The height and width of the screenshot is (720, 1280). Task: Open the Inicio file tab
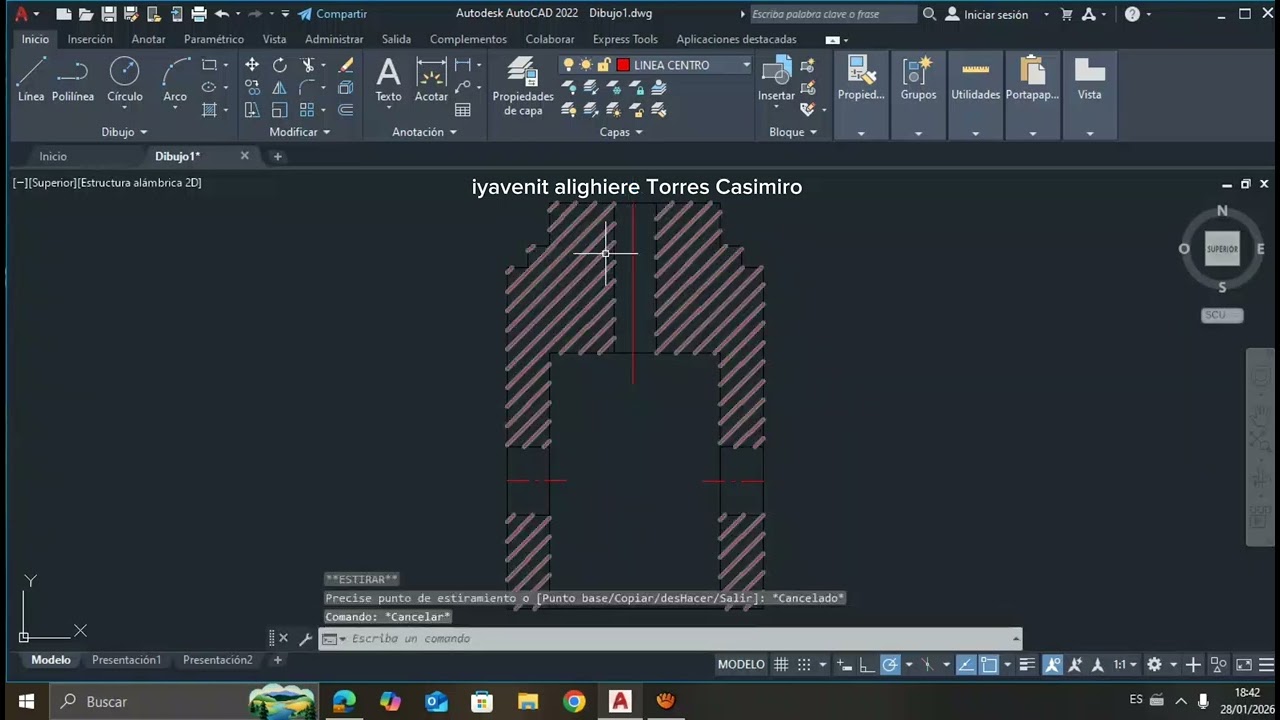(x=53, y=156)
